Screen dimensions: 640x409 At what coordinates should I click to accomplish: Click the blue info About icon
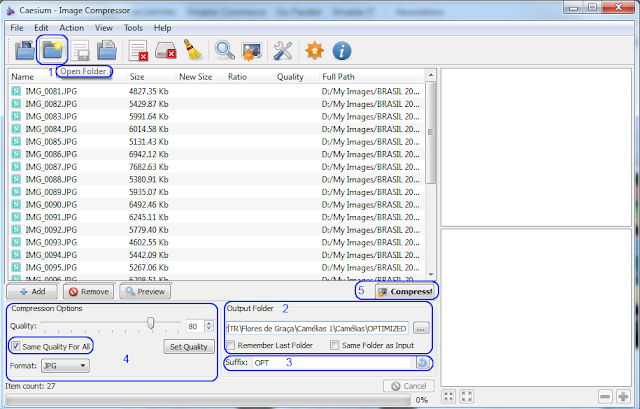[342, 51]
